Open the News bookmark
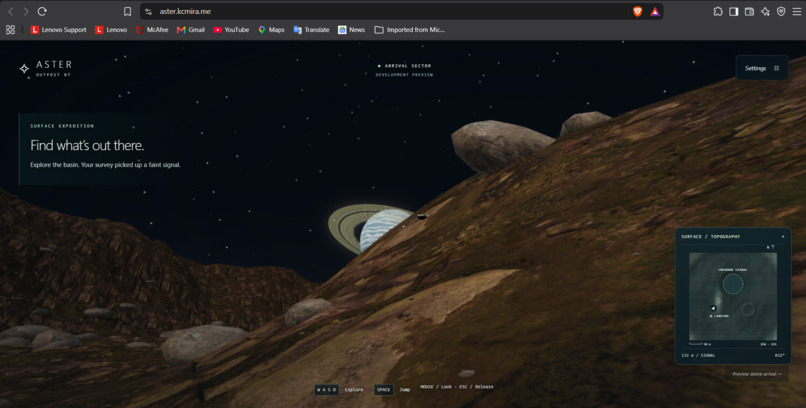This screenshot has height=408, width=806. tap(351, 30)
